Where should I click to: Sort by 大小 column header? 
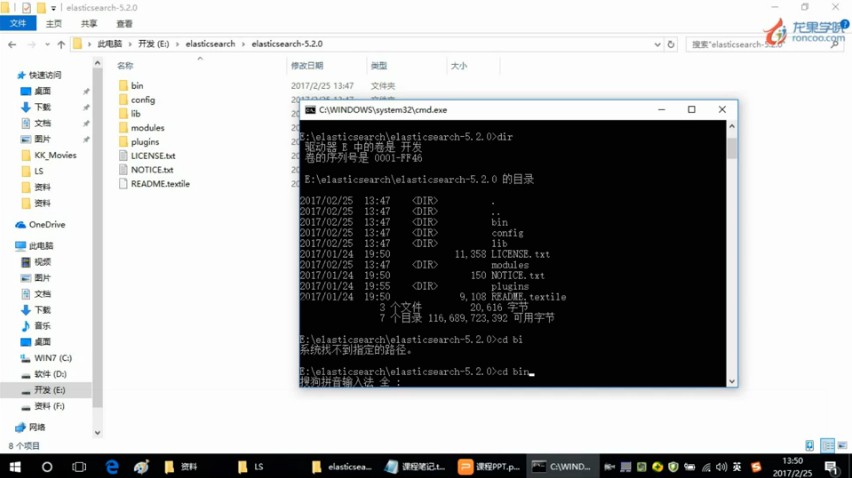(459, 66)
